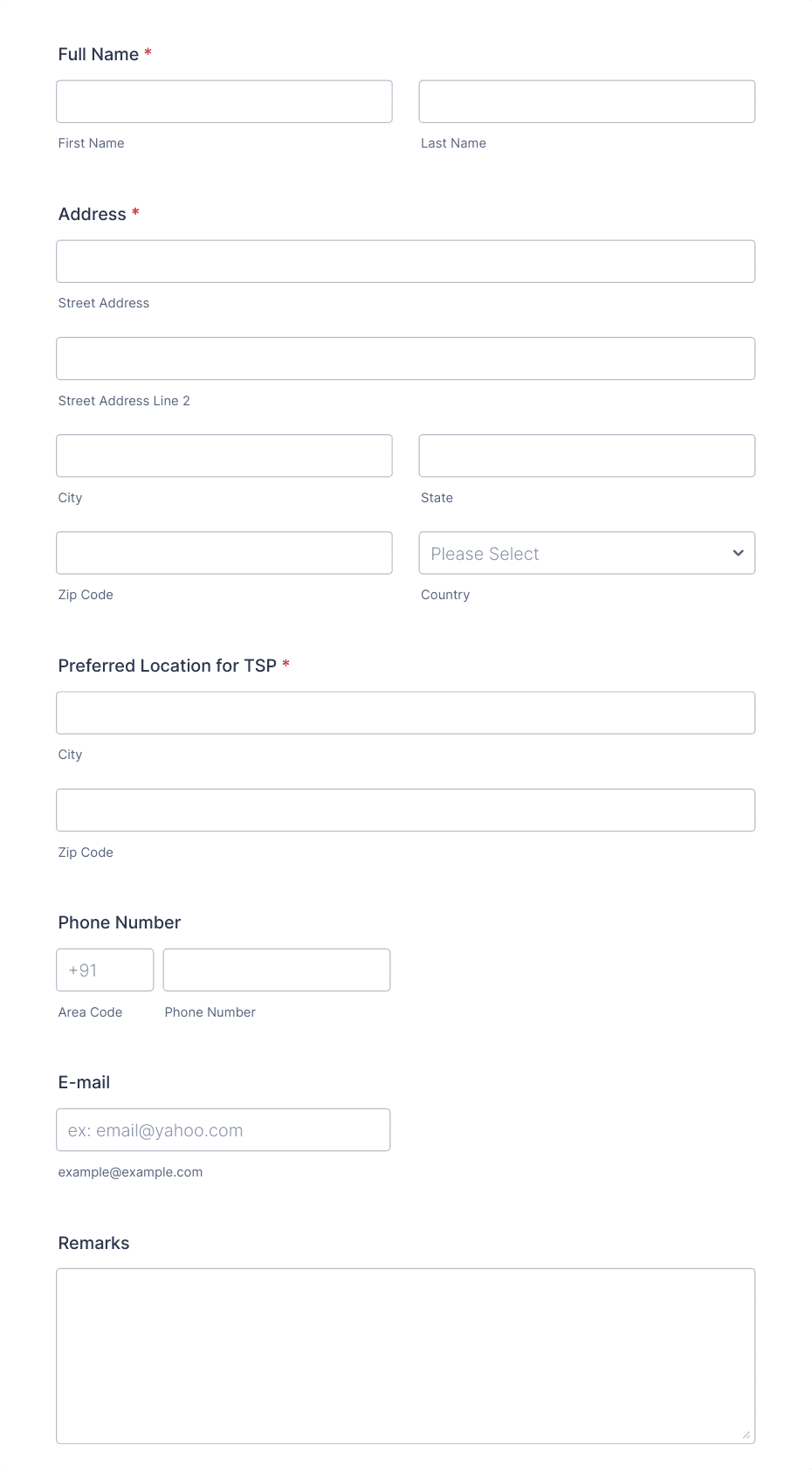Screen dimensions: 812x1470
Task: Select the Street Address Line 2 field
Action: tap(406, 358)
